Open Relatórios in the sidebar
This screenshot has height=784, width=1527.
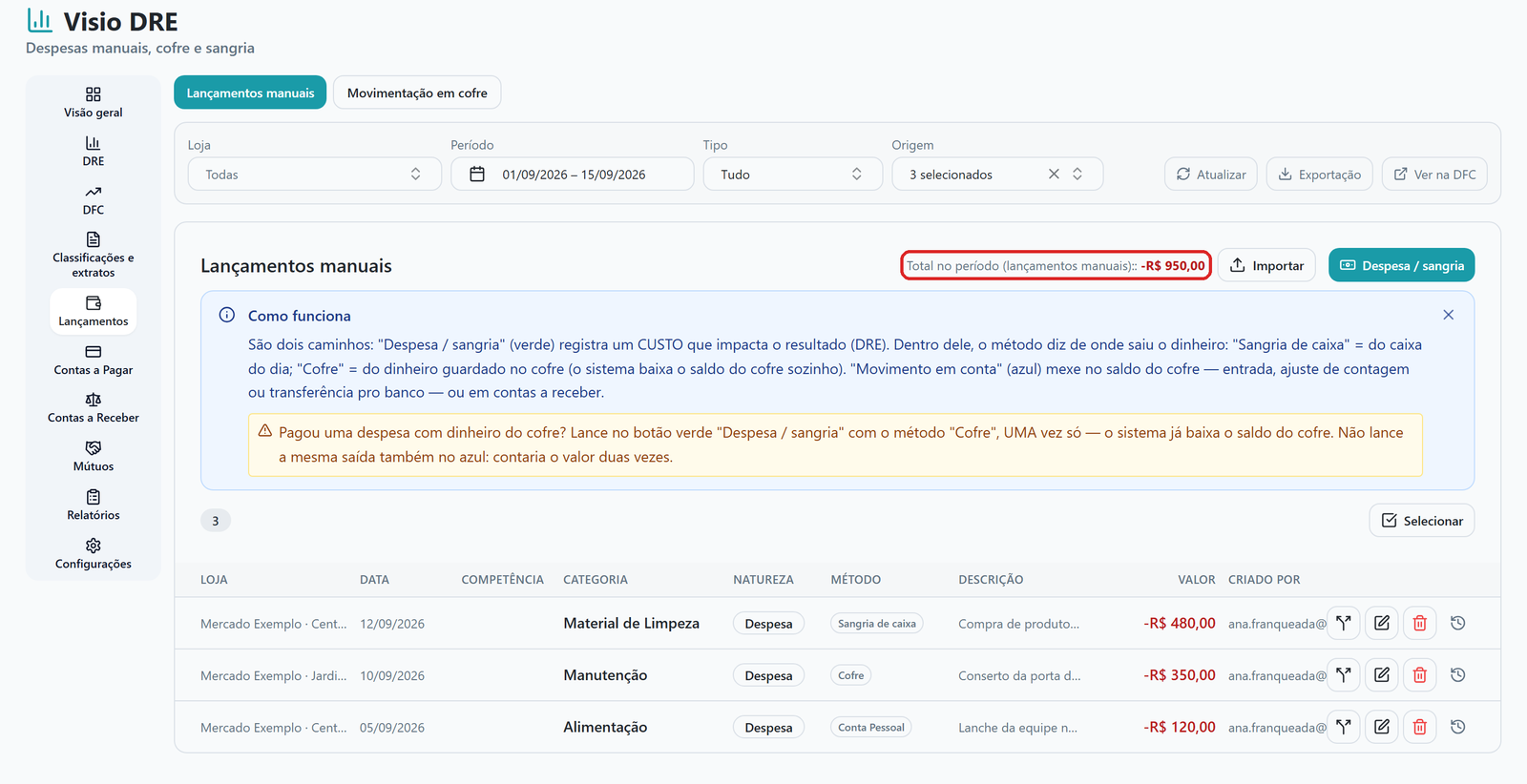pos(94,505)
